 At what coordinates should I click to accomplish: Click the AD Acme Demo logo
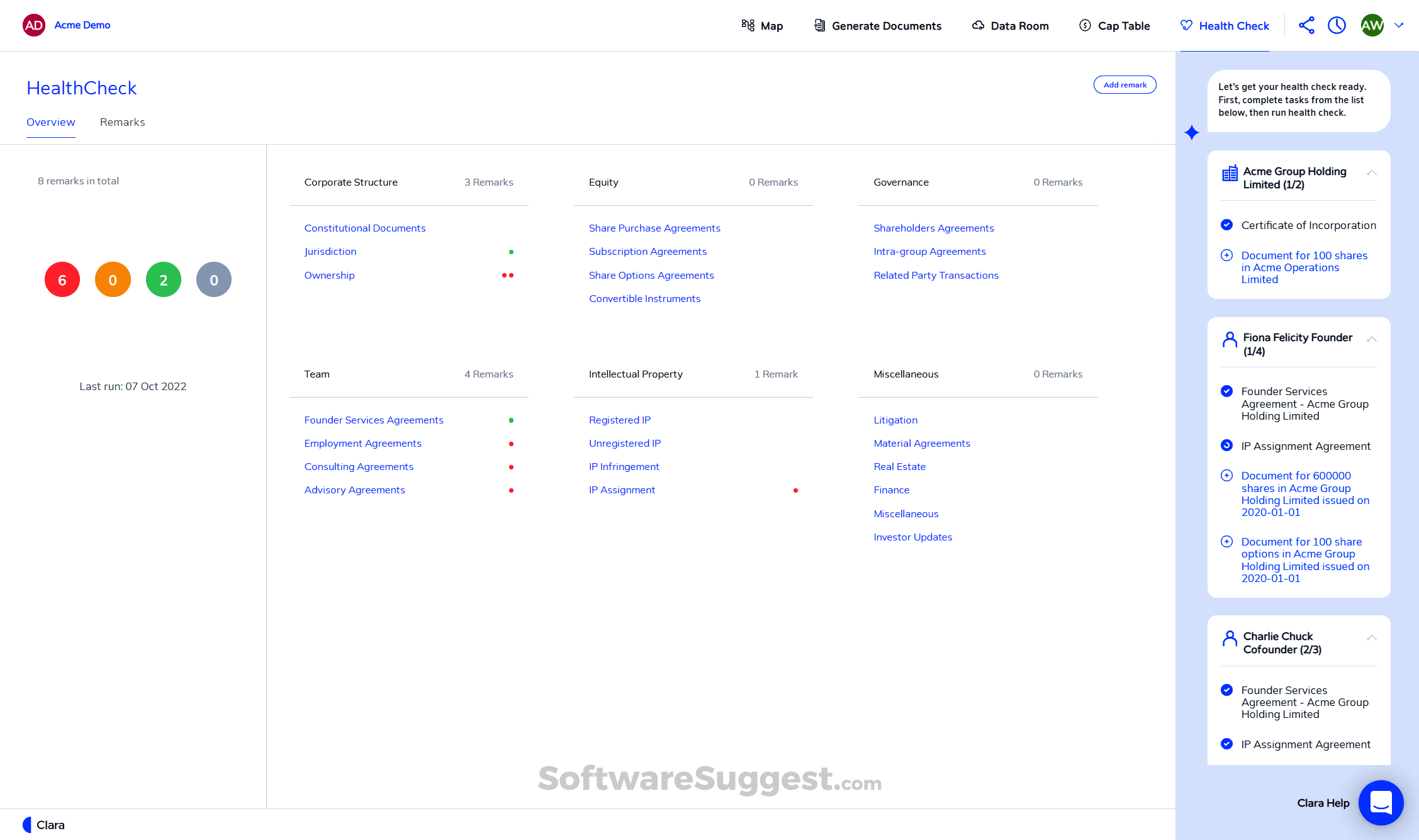click(x=34, y=25)
